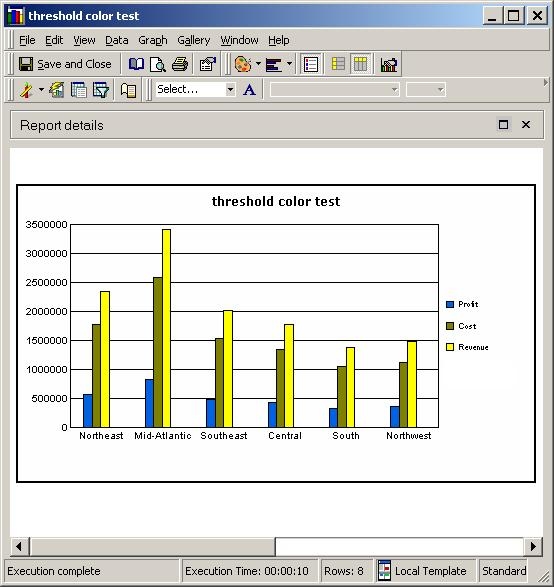554x587 pixels.
Task: Open the dropdown arrow beside the palette icon
Action: point(258,64)
